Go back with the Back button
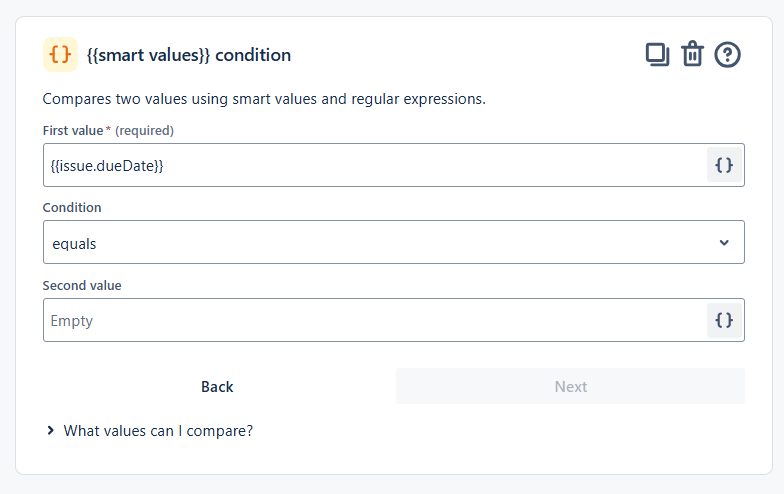784x494 pixels. coord(217,386)
